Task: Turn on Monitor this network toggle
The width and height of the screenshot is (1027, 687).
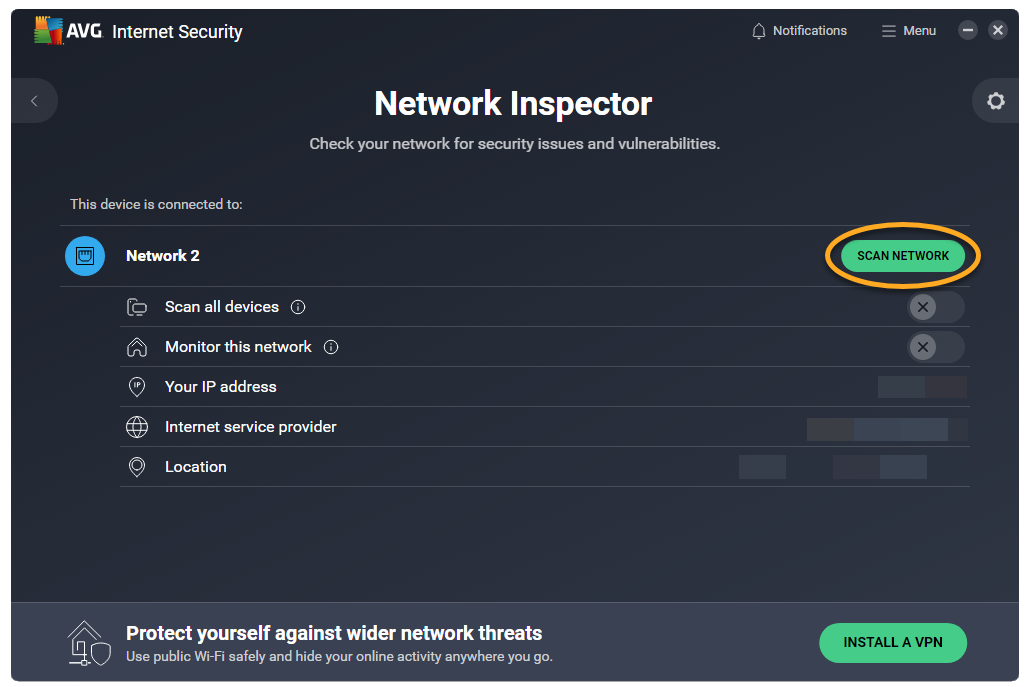Action: pyautogui.click(x=935, y=347)
